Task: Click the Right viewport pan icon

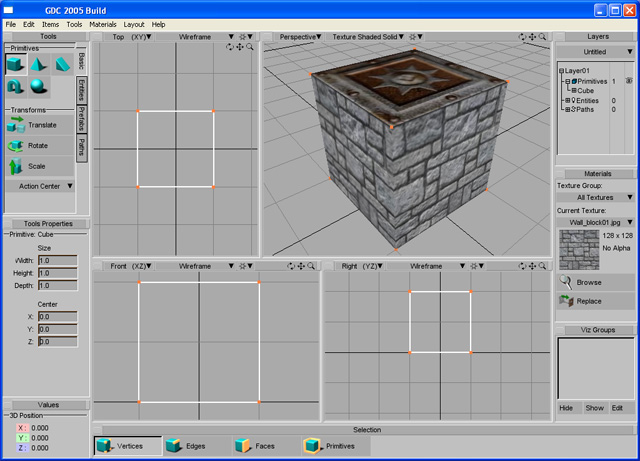Action: 532,266
